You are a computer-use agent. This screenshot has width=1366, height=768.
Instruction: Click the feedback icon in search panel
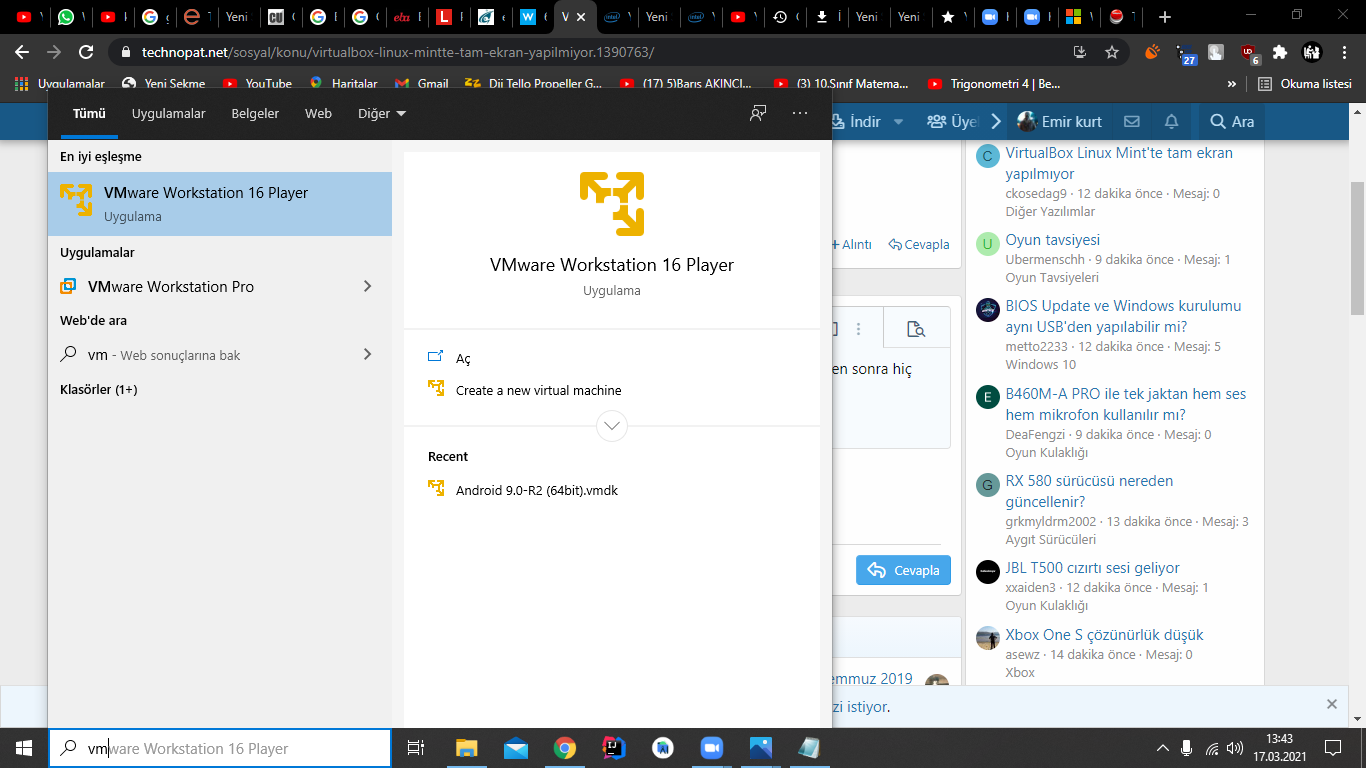[758, 113]
